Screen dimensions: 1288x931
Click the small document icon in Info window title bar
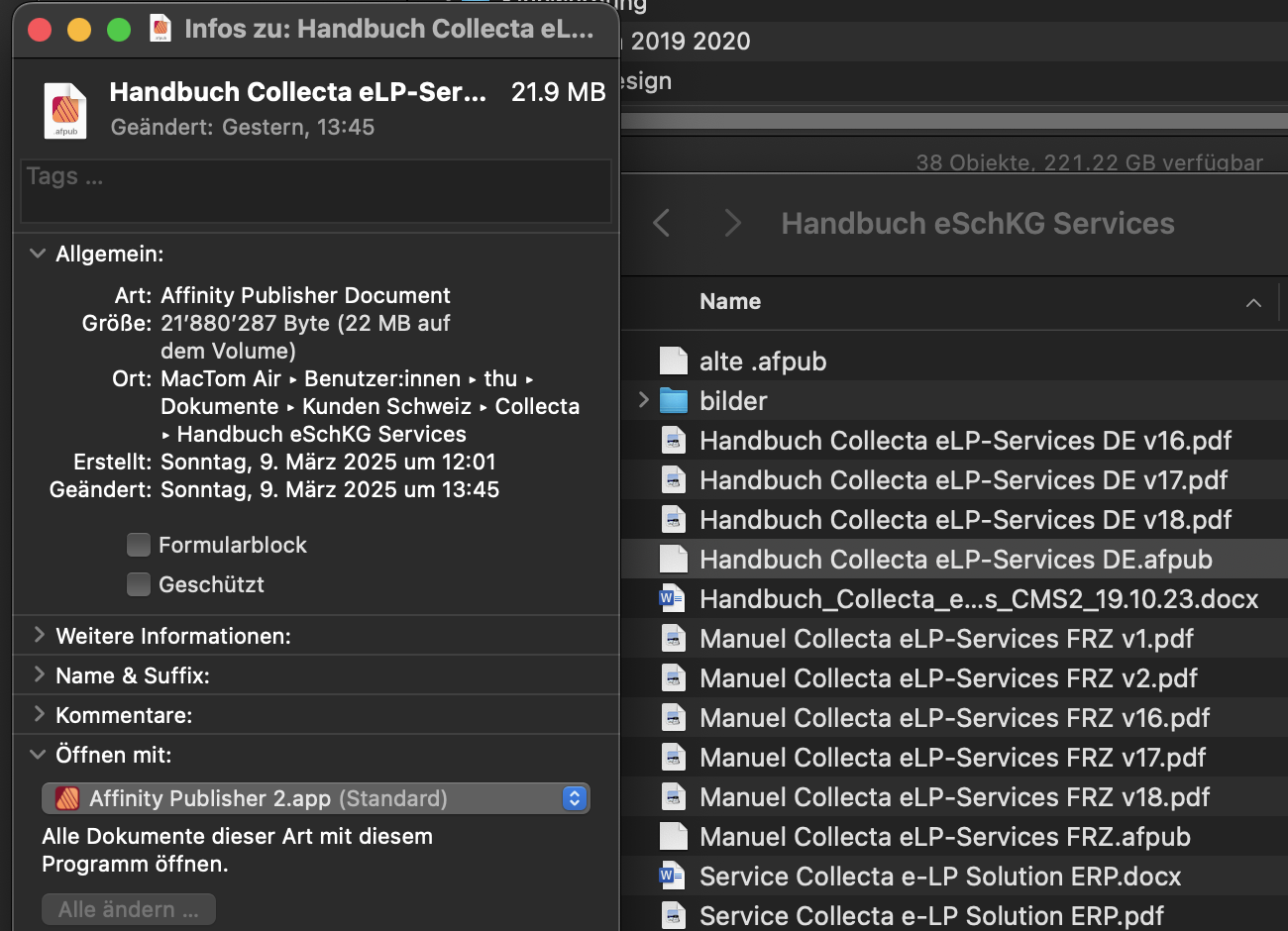160,28
